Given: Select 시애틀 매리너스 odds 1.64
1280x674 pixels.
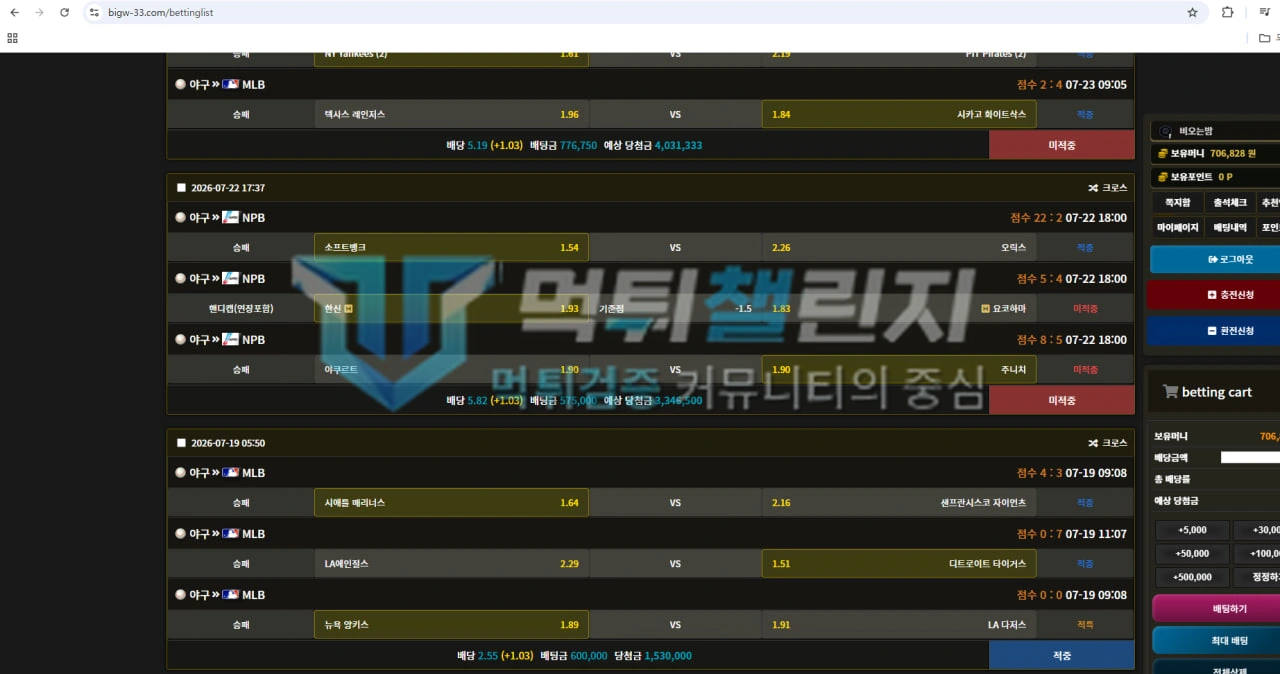Looking at the screenshot, I should click(451, 503).
